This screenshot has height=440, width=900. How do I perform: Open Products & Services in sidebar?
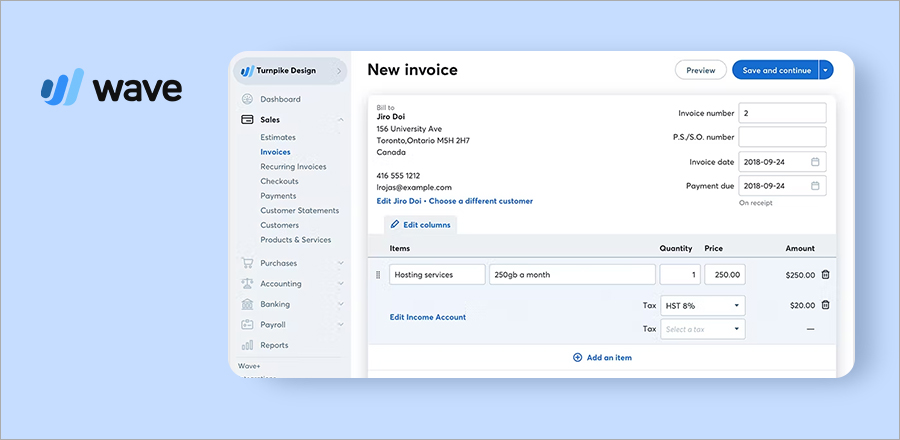296,240
